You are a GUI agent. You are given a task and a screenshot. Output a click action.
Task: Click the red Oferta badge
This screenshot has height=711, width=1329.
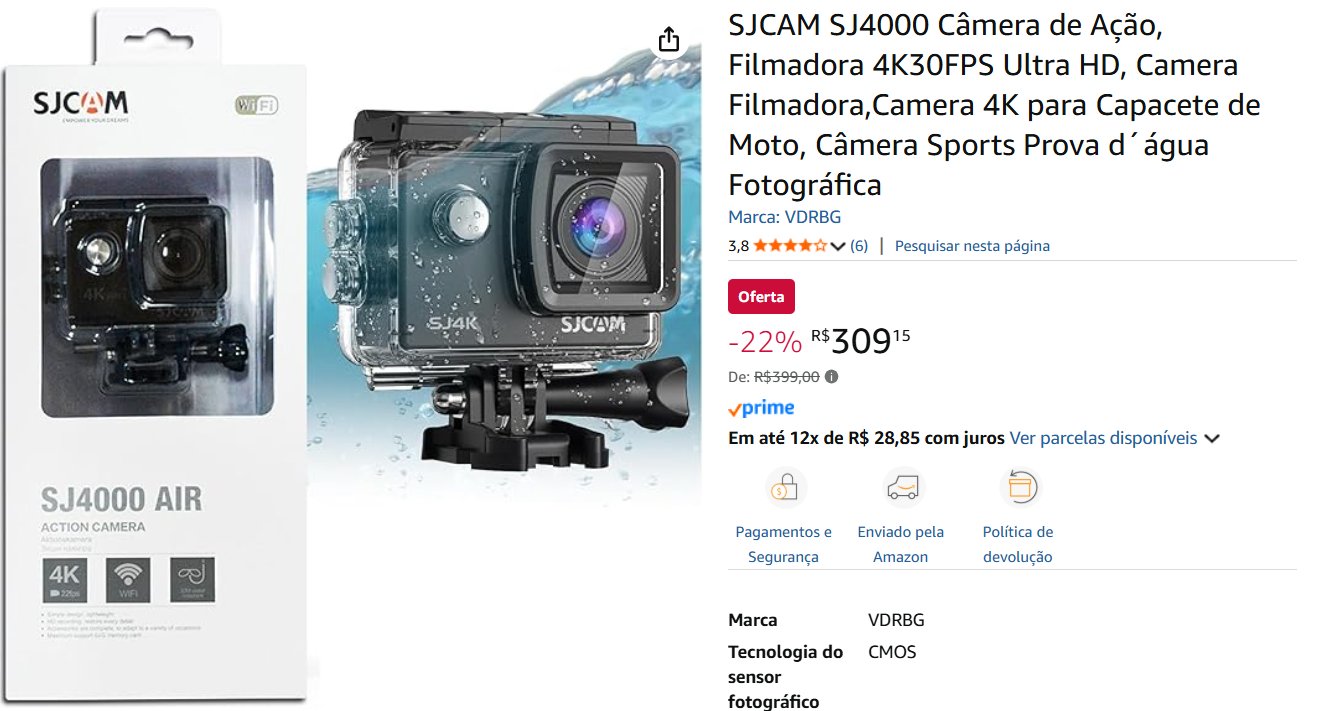pos(762,296)
